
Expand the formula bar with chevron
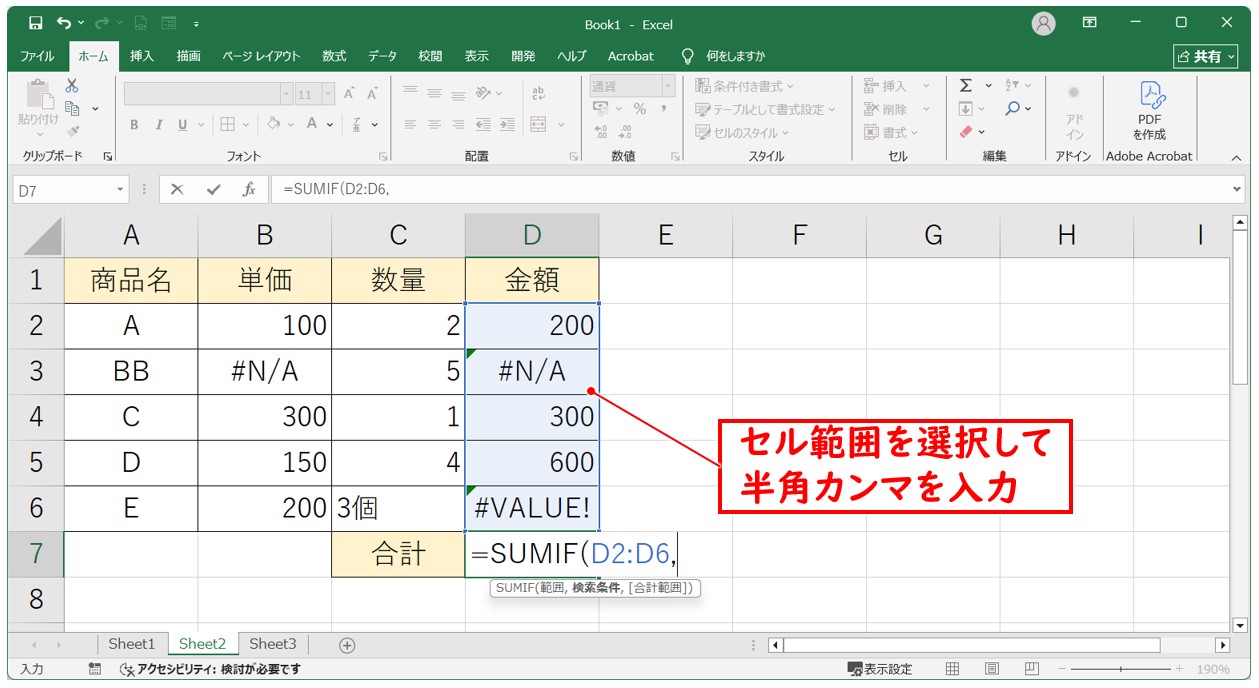1238,189
